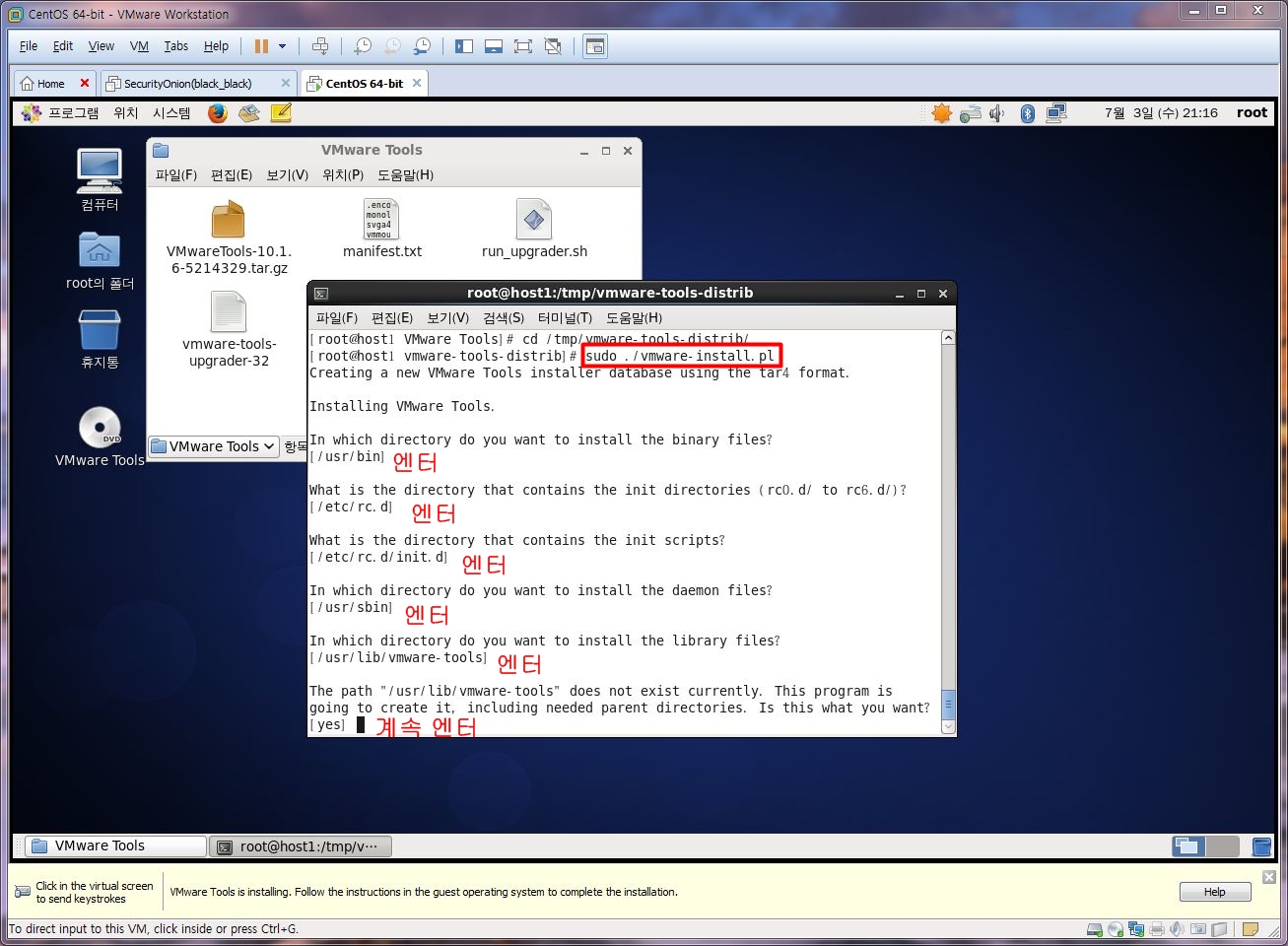The height and width of the screenshot is (946, 1288).
Task: Launch mail client icon in GNOME panel
Action: point(249,113)
